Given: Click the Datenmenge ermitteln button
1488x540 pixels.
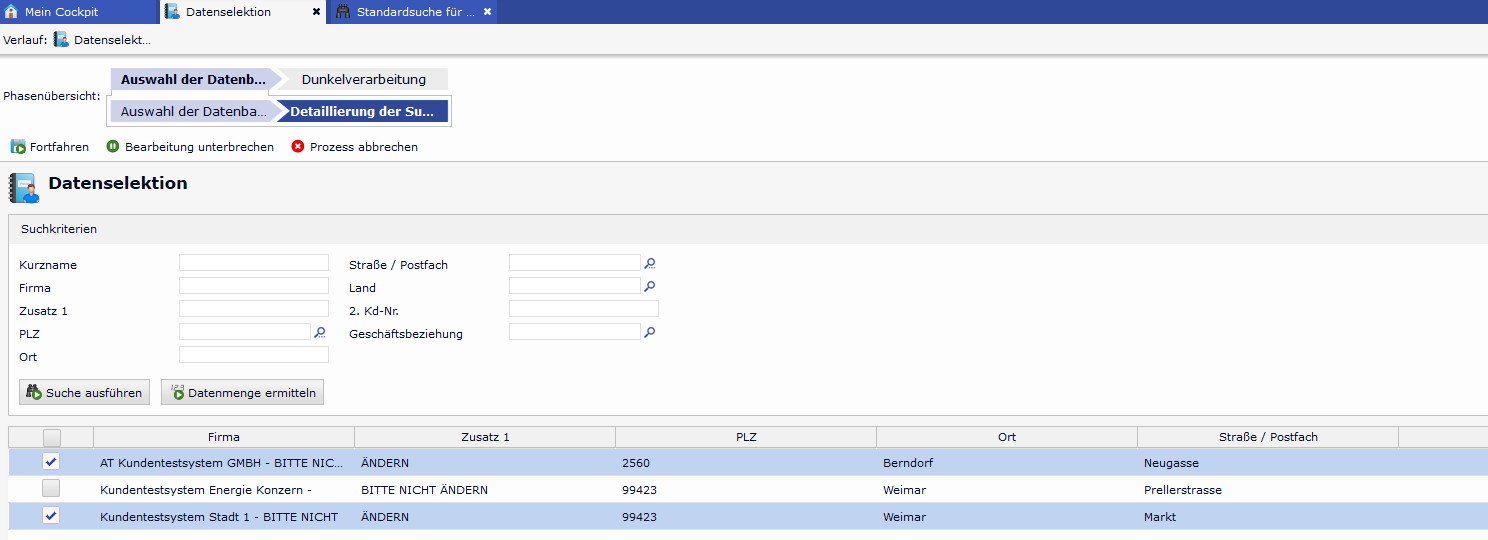Looking at the screenshot, I should click(x=242, y=392).
